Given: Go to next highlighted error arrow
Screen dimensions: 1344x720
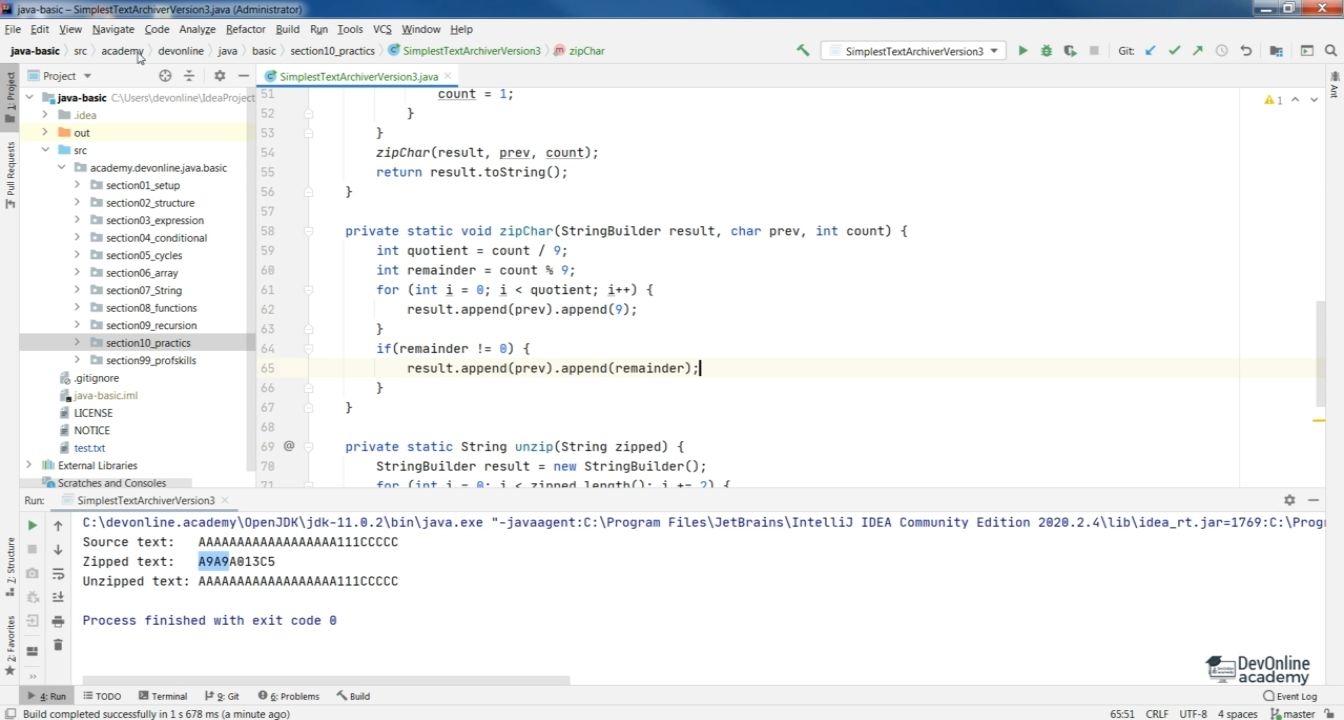Looking at the screenshot, I should coord(1315,100).
